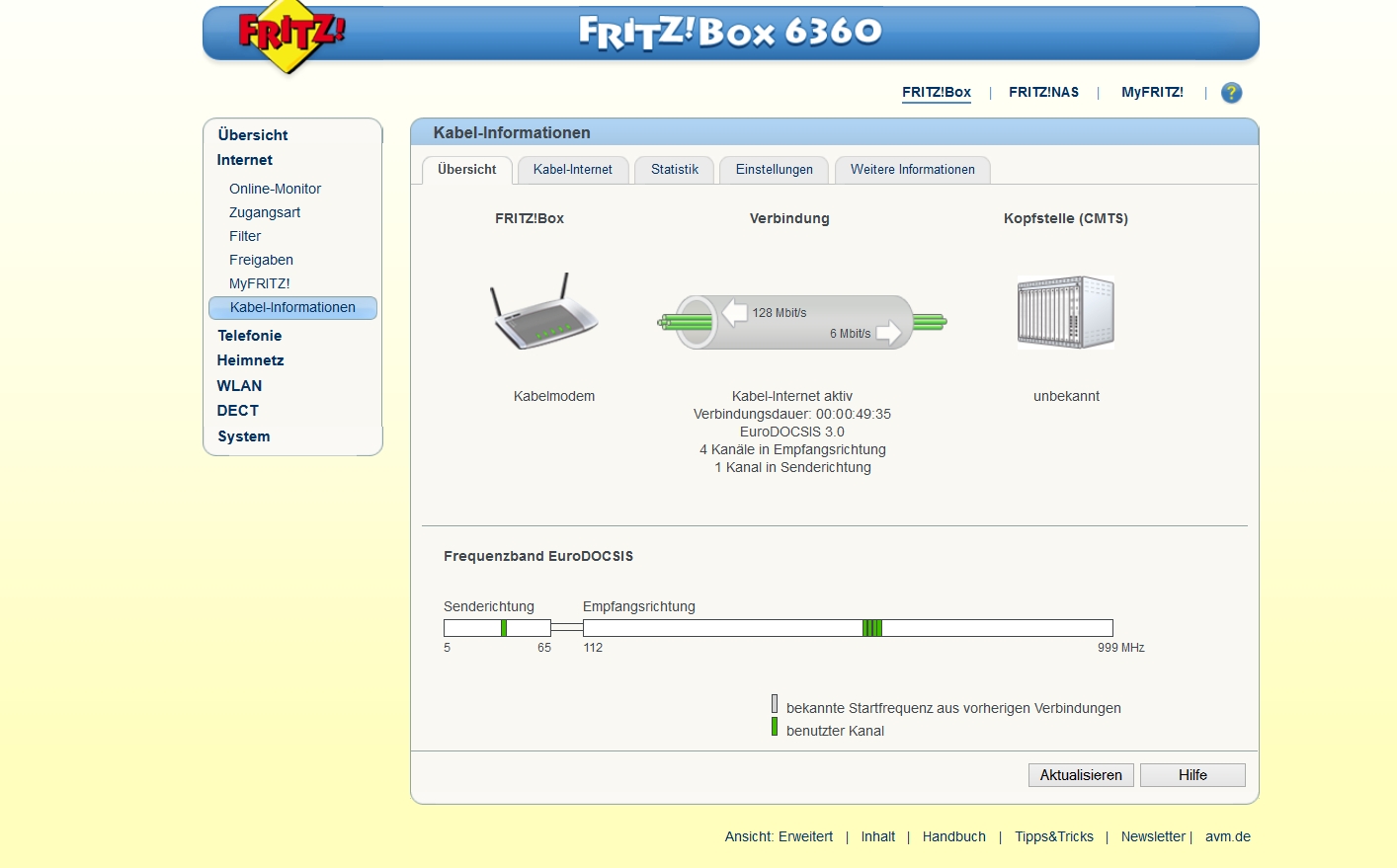Click the CMTS Kopfstelle server image

tap(1066, 312)
